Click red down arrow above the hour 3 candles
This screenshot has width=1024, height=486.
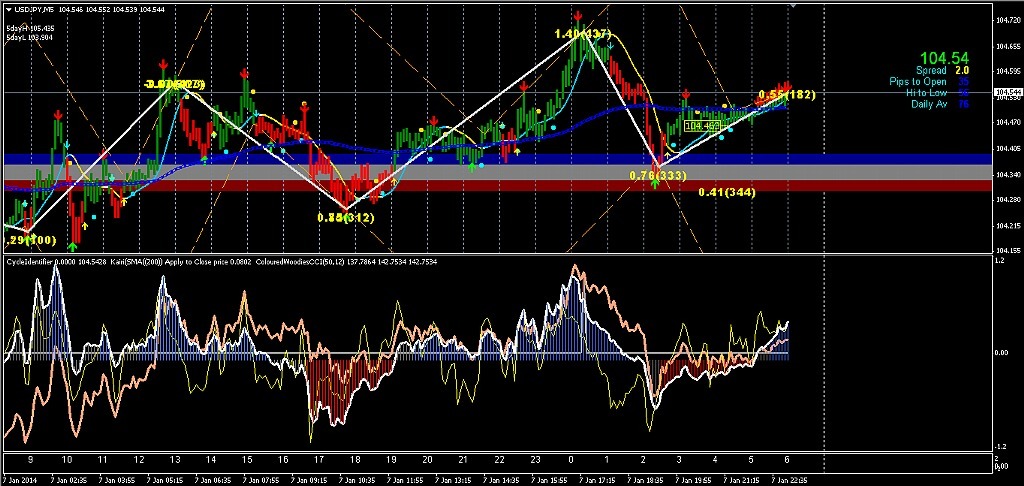(686, 95)
